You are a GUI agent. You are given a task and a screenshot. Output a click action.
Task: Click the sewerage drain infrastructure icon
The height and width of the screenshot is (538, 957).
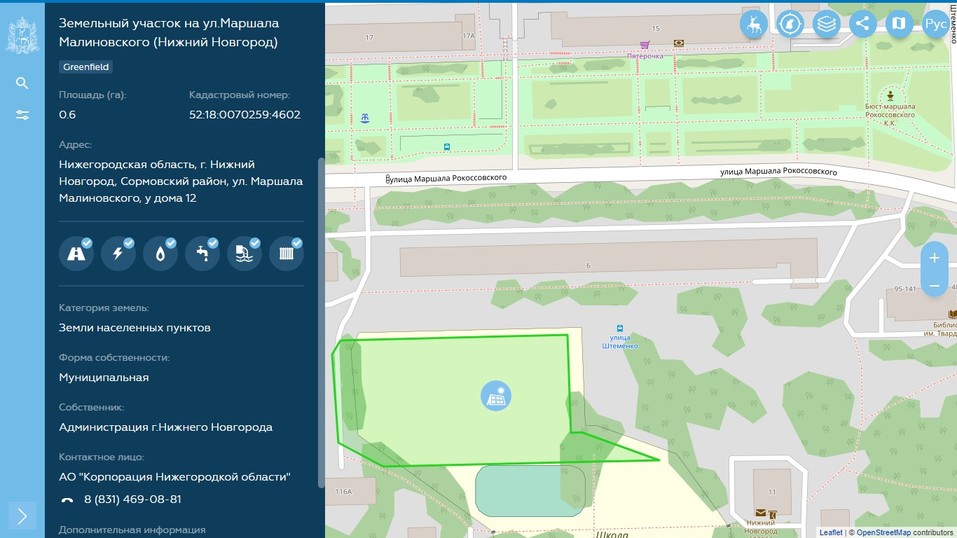(x=244, y=253)
